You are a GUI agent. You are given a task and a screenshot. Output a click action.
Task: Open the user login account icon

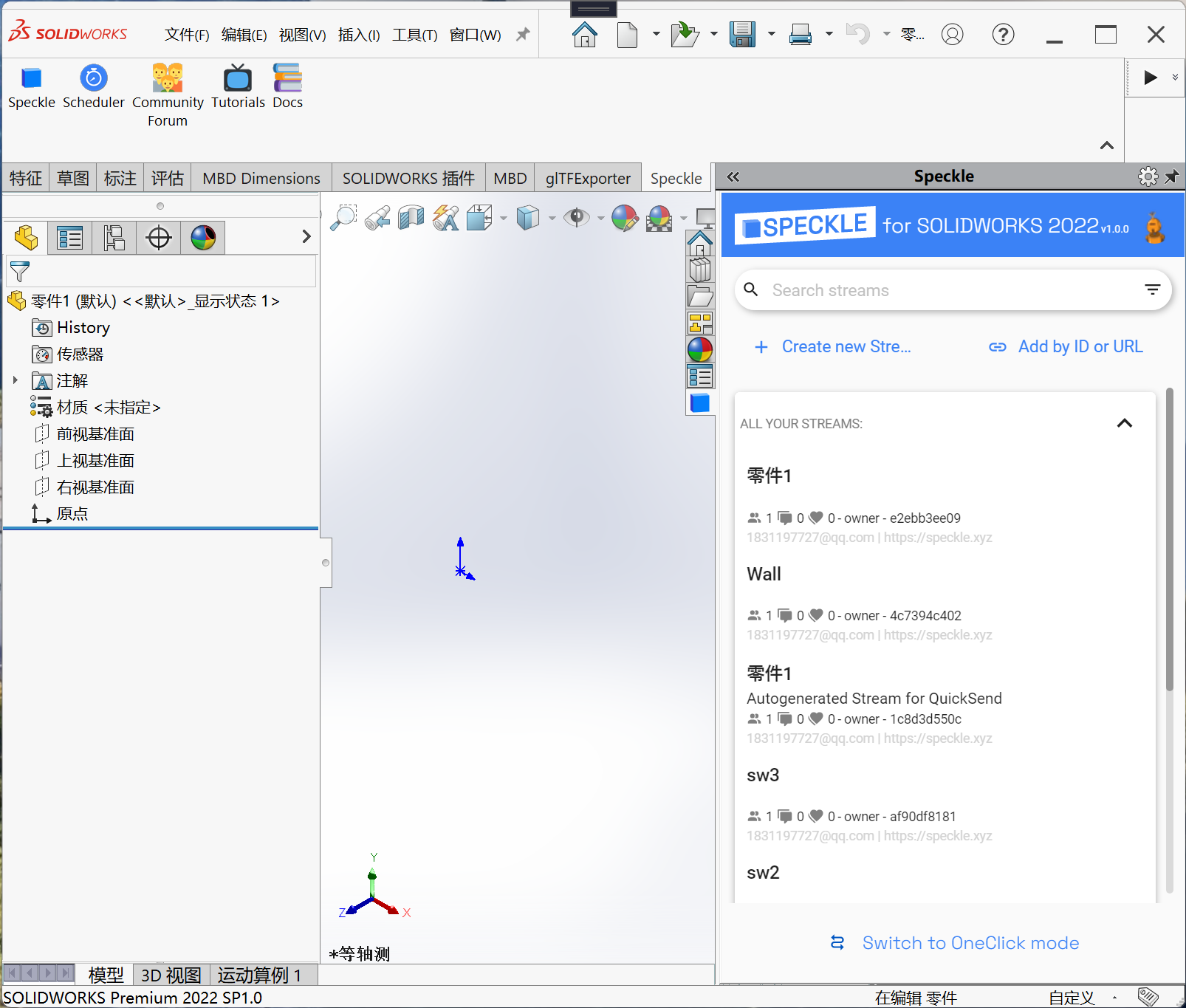coord(953,34)
